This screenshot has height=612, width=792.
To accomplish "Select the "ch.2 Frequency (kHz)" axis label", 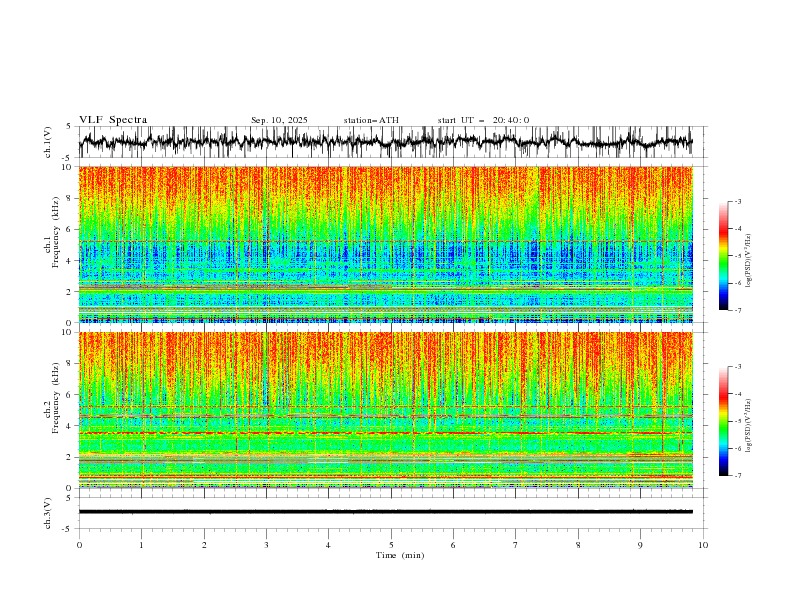I will pos(52,398).
